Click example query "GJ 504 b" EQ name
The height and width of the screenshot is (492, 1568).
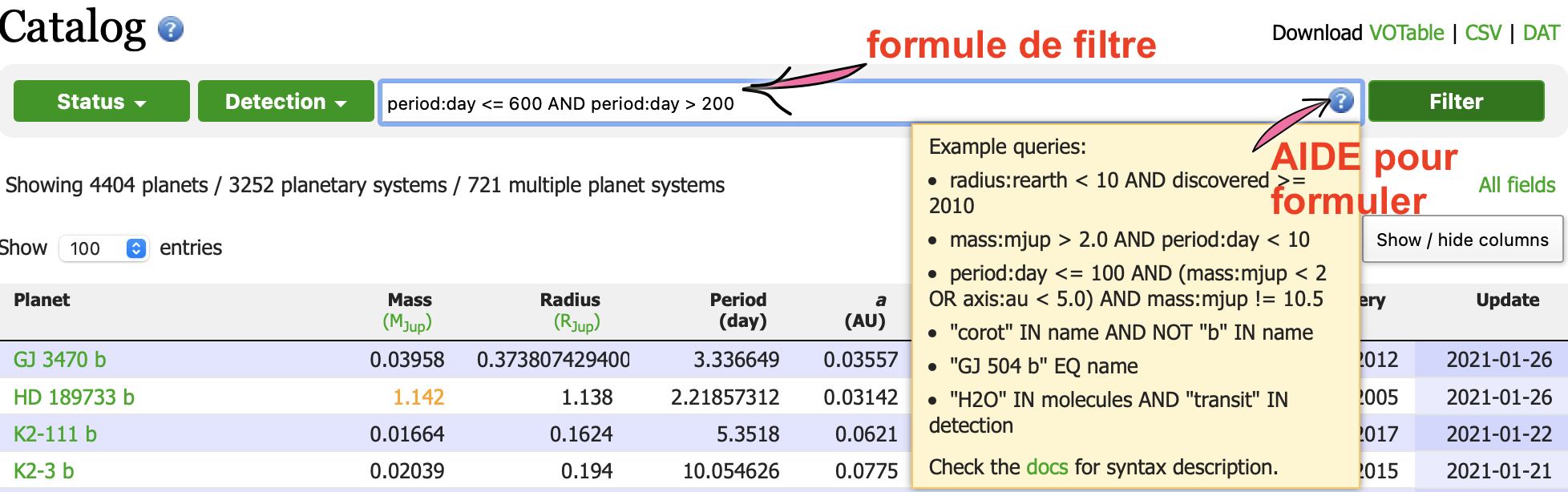coord(1044,366)
